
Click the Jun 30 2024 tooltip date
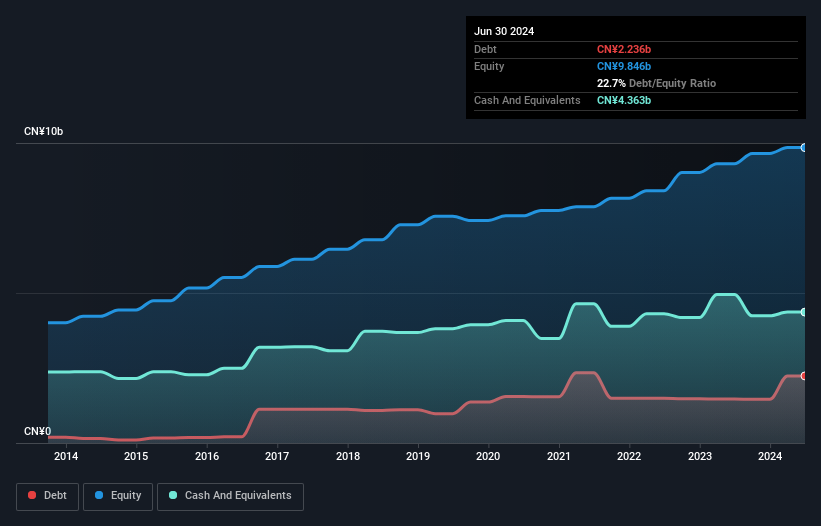coord(504,31)
